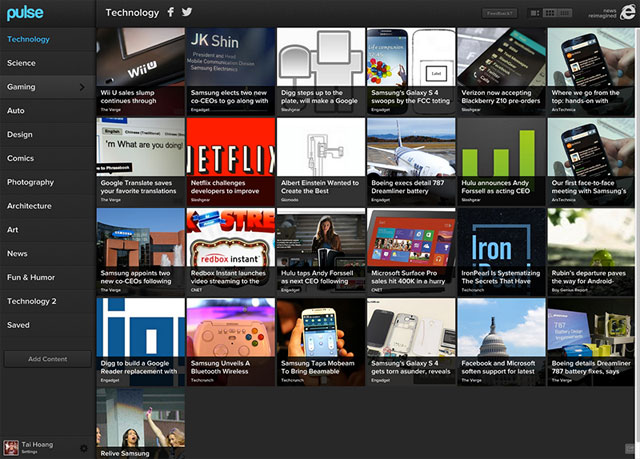Open Rubin's departure paves the way article

[x=591, y=252]
